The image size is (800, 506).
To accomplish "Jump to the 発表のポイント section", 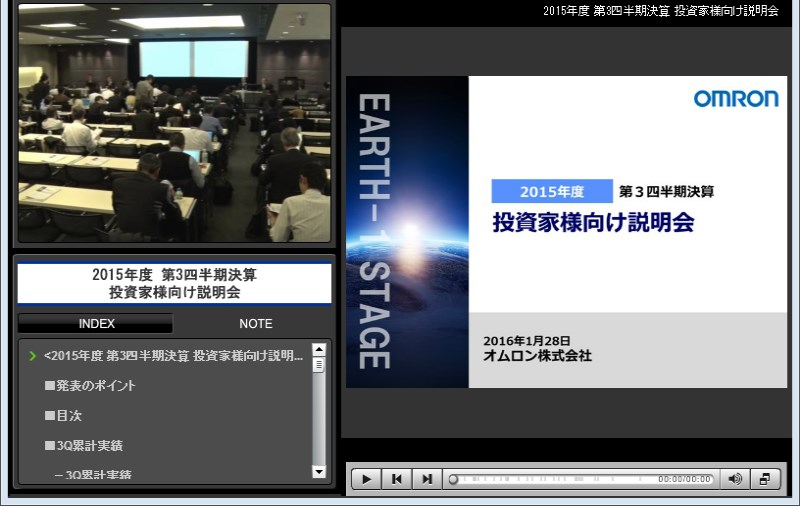I will pos(90,386).
